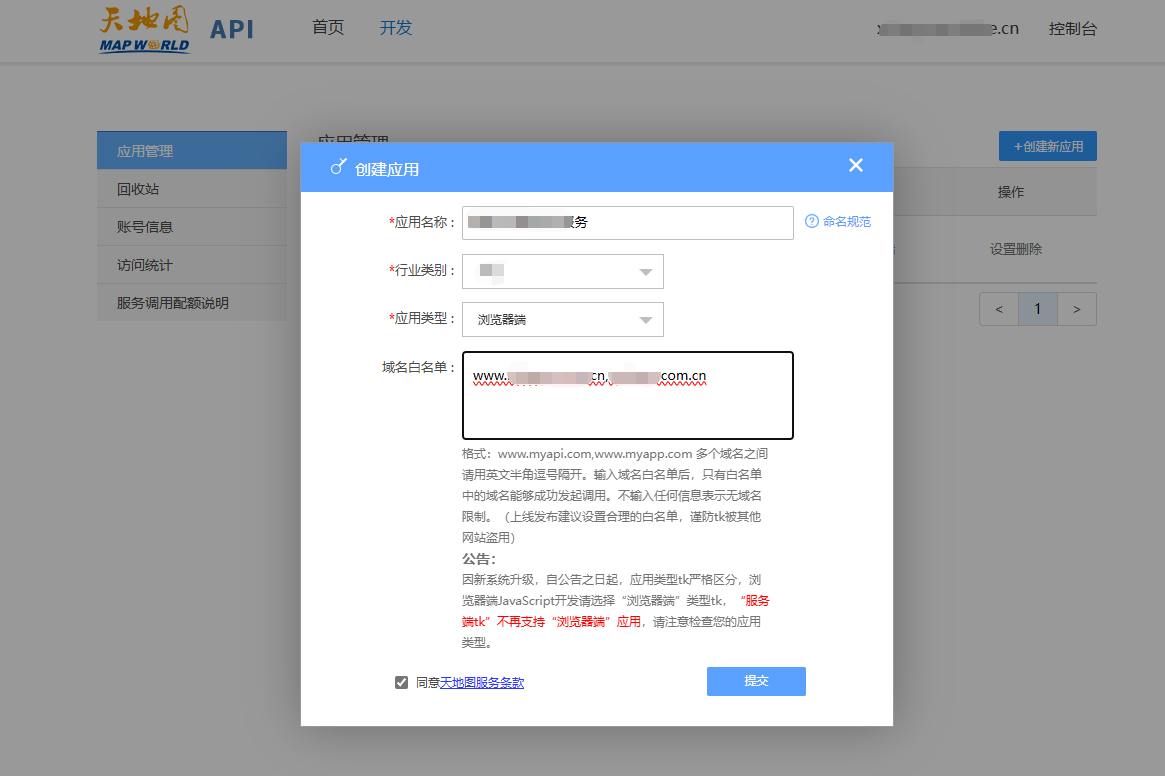Expand the 行业类别 dropdown
Image resolution: width=1165 pixels, height=776 pixels.
click(x=645, y=271)
